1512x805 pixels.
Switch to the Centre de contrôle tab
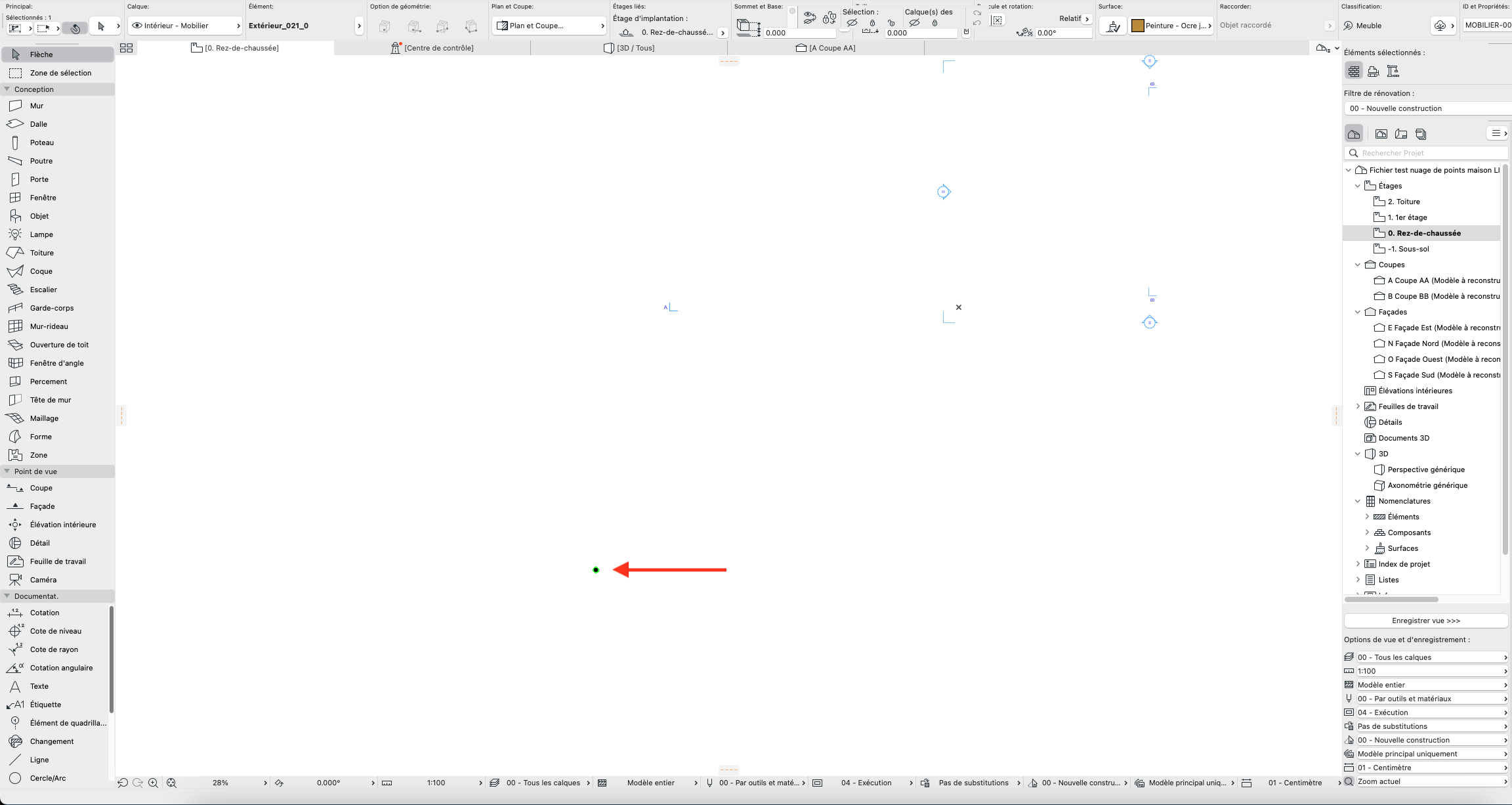(432, 48)
